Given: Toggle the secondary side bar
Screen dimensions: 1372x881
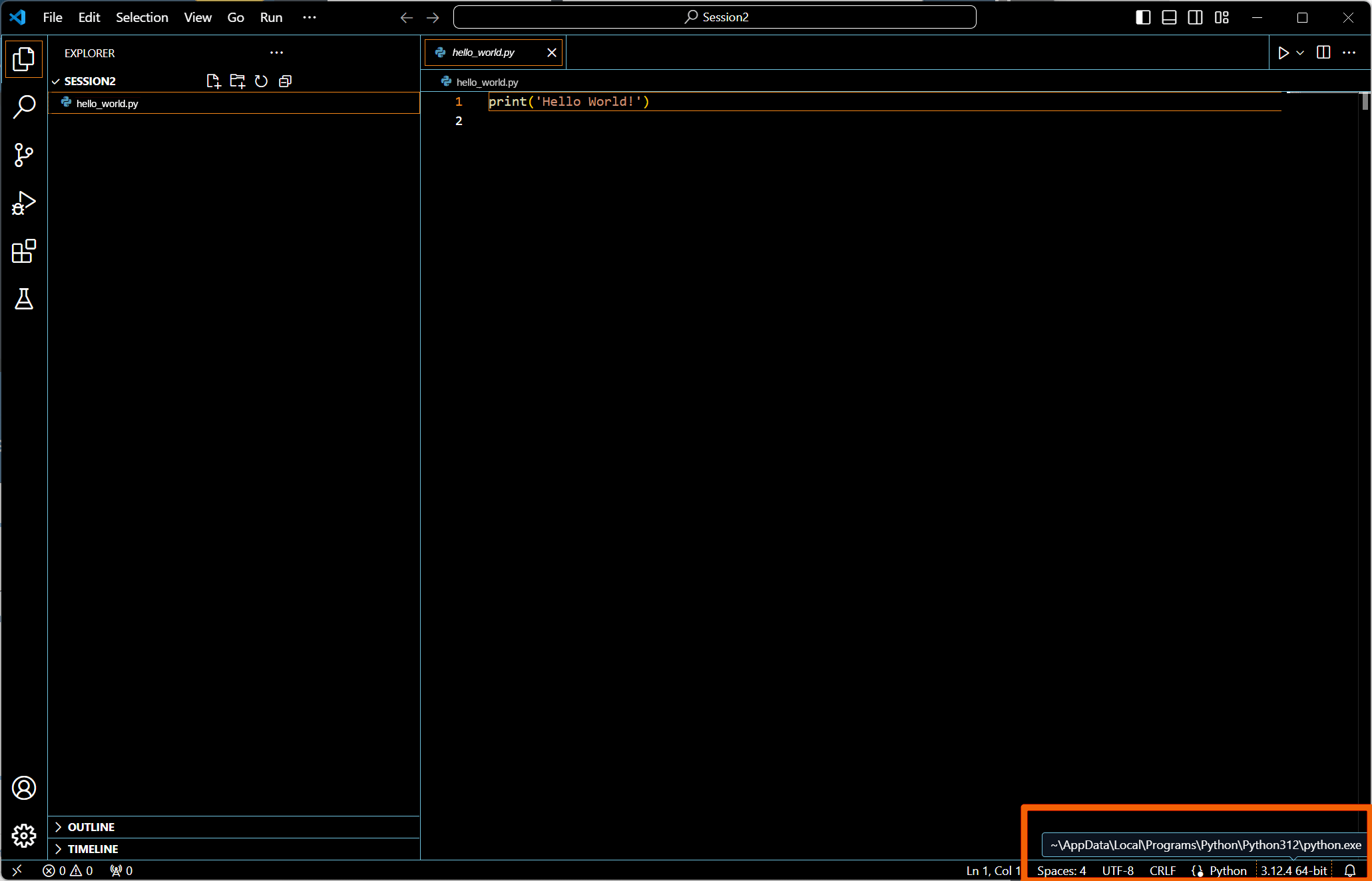Looking at the screenshot, I should pos(1195,17).
